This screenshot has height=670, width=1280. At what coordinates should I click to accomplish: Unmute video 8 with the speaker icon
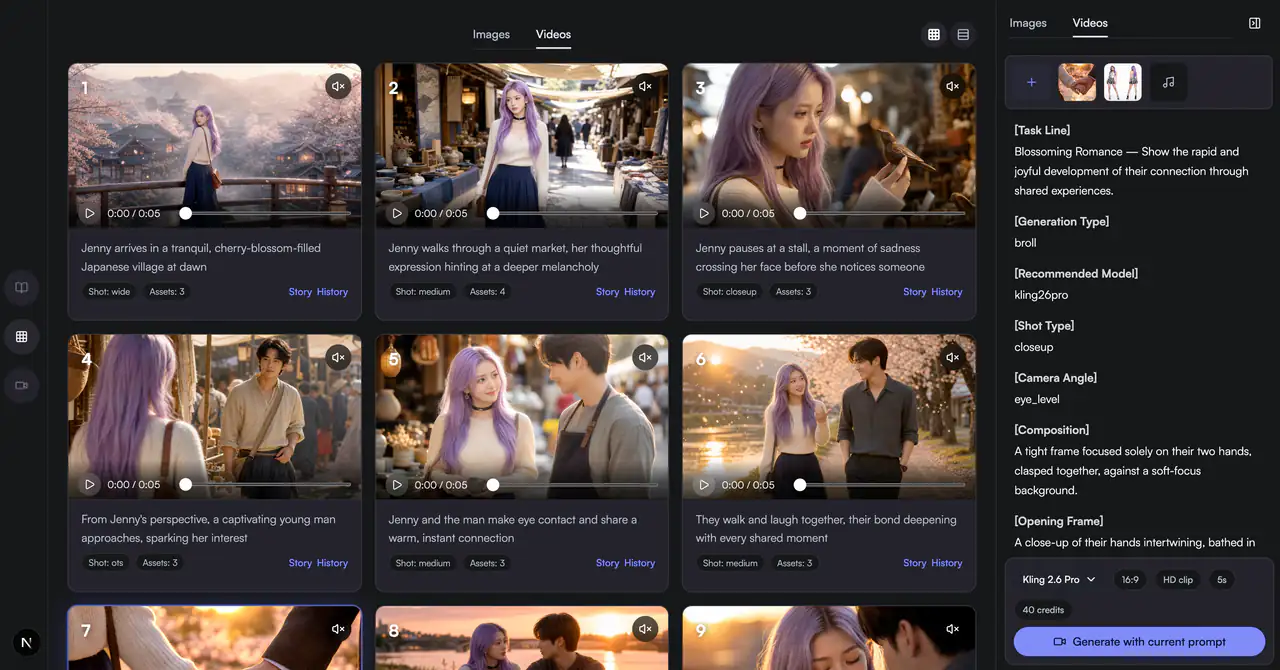[x=645, y=628]
